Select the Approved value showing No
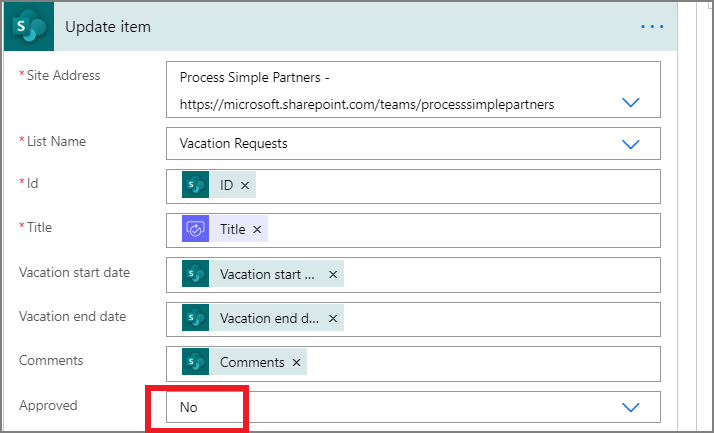The width and height of the screenshot is (714, 433). click(x=189, y=407)
